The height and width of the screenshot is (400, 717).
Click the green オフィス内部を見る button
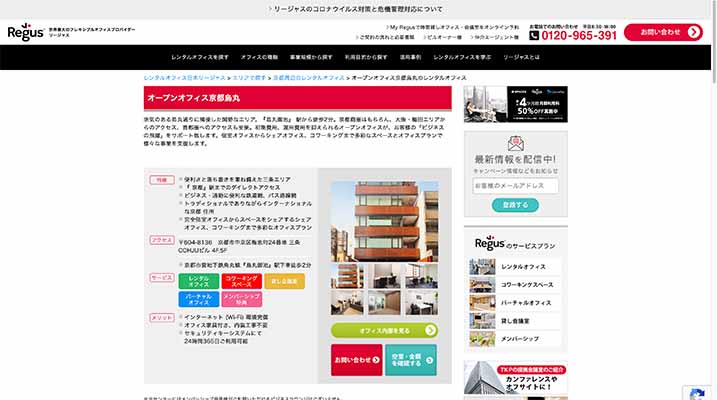[384, 331]
